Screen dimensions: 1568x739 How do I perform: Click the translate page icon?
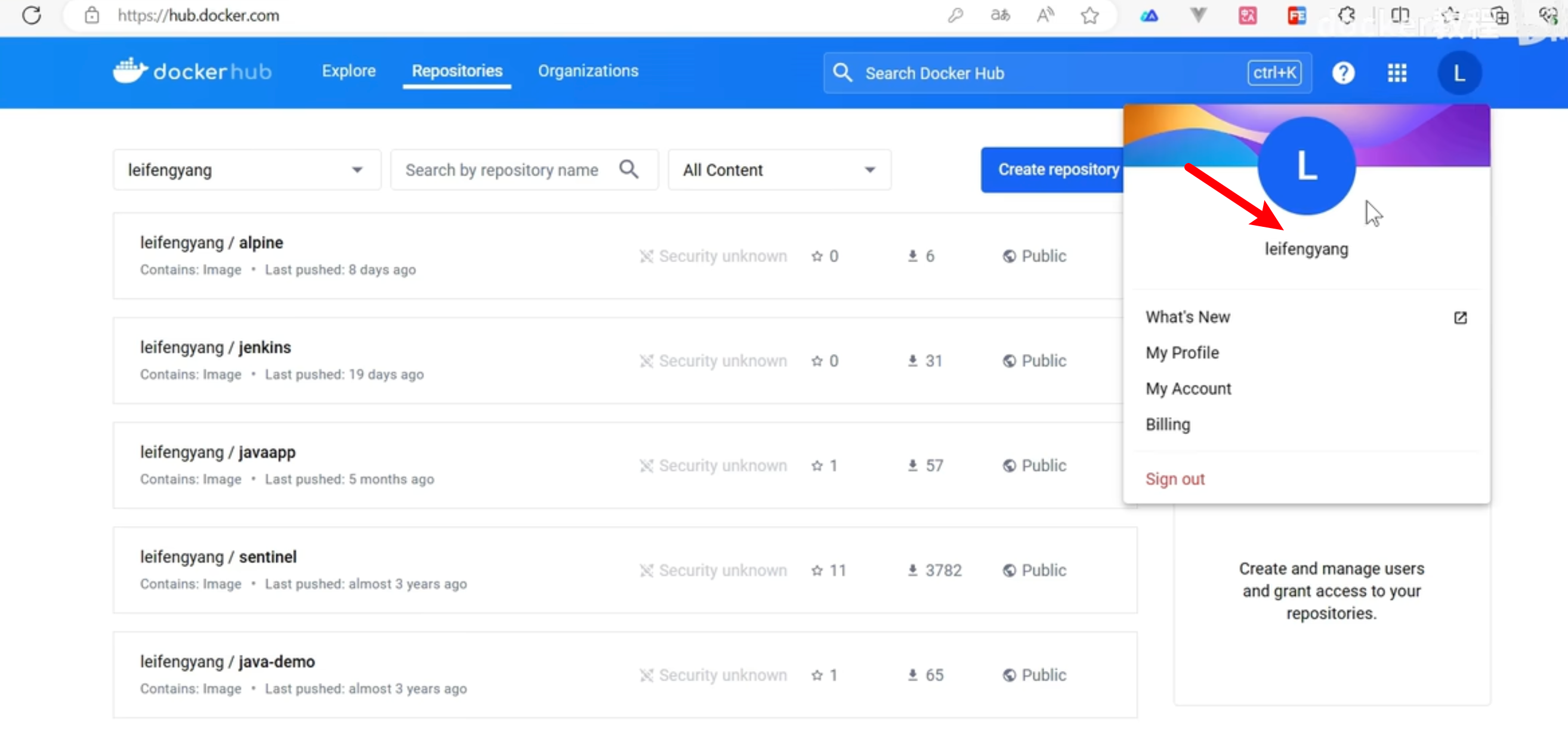(1000, 14)
